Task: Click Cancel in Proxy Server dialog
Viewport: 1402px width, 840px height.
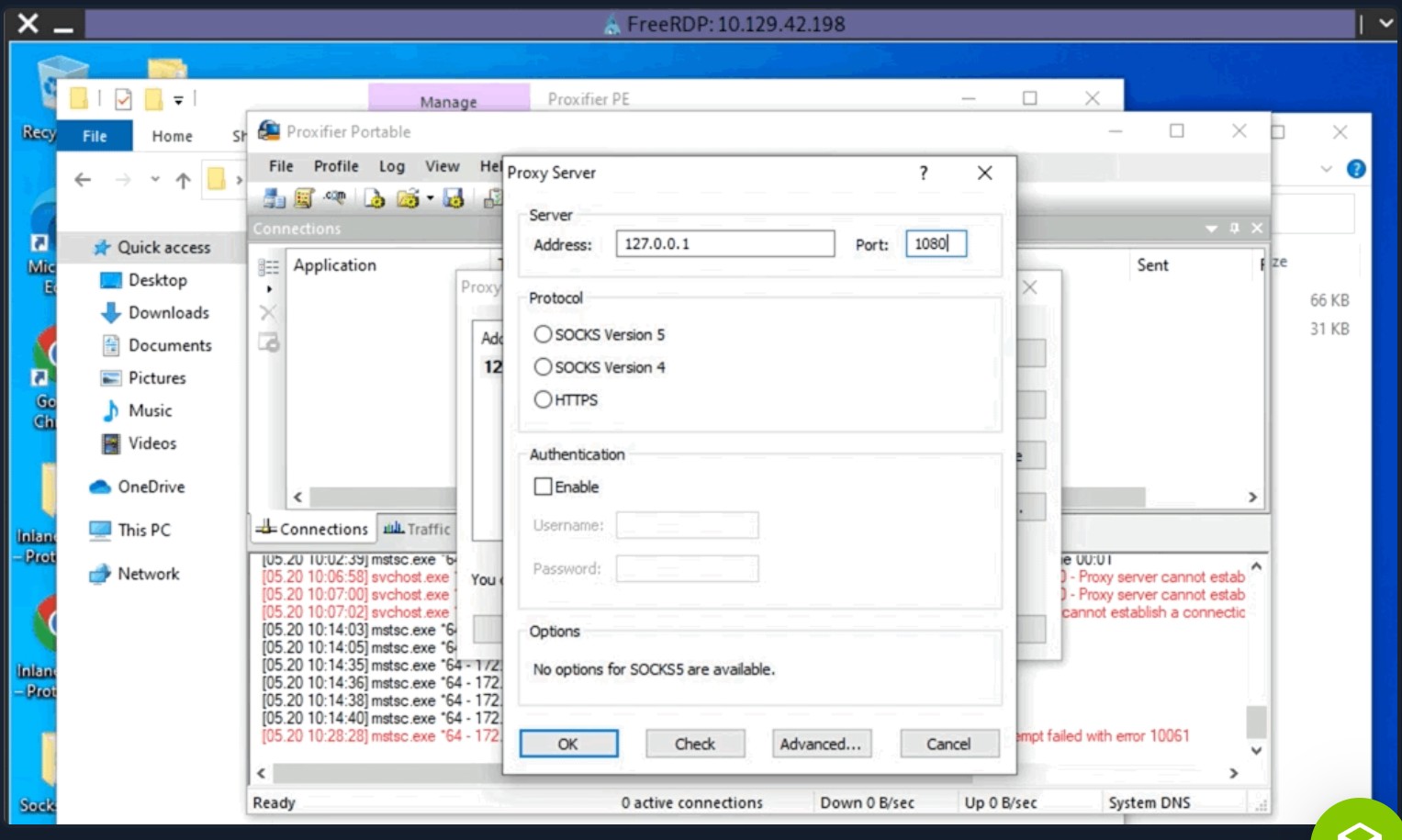Action: (948, 744)
